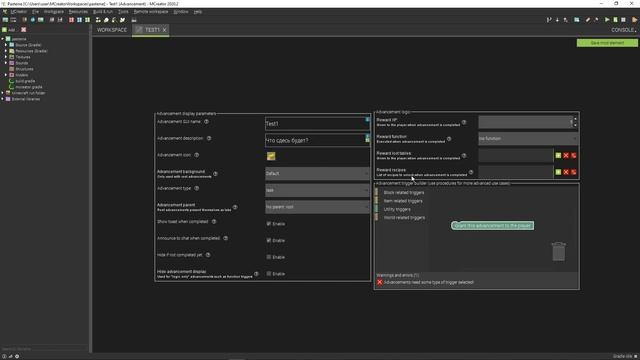640x360 pixels.
Task: Open the File menu
Action: coord(36,12)
